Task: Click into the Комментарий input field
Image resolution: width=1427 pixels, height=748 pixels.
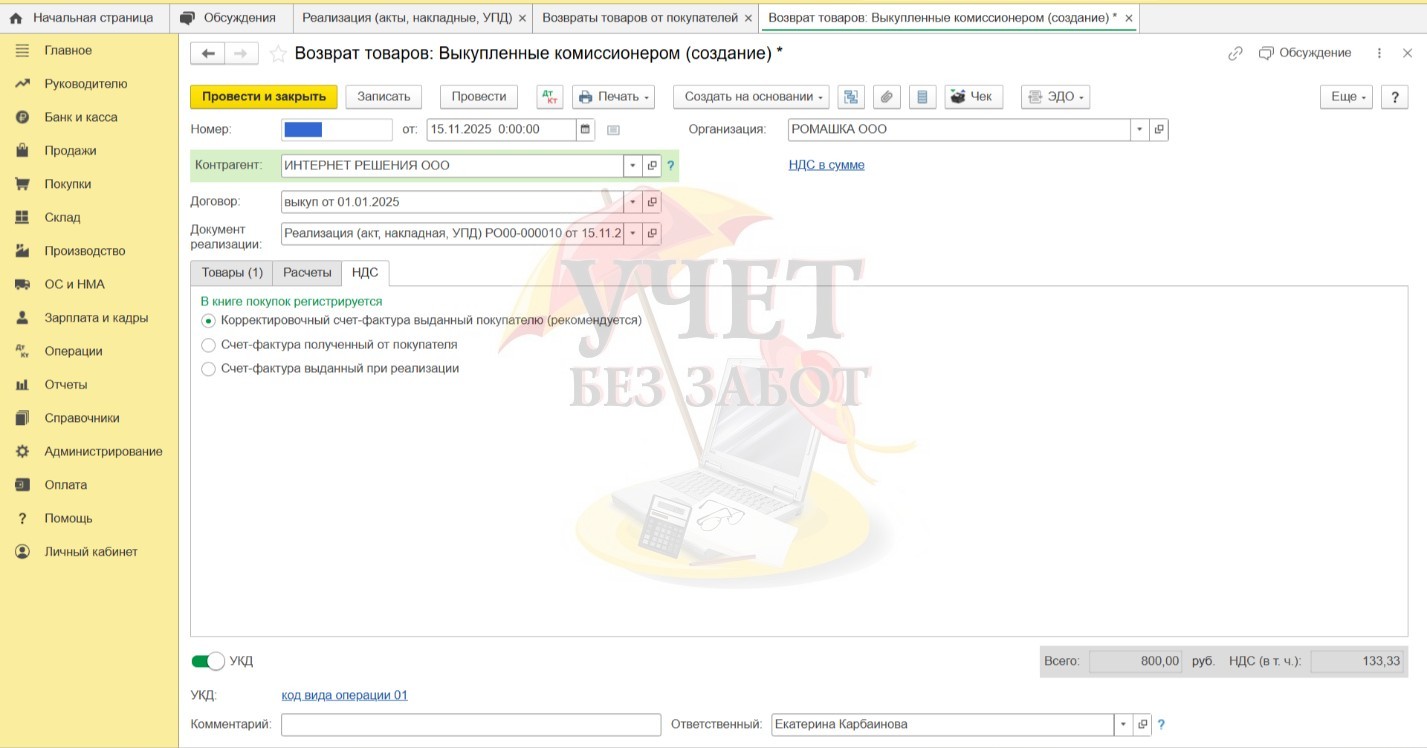Action: click(471, 724)
